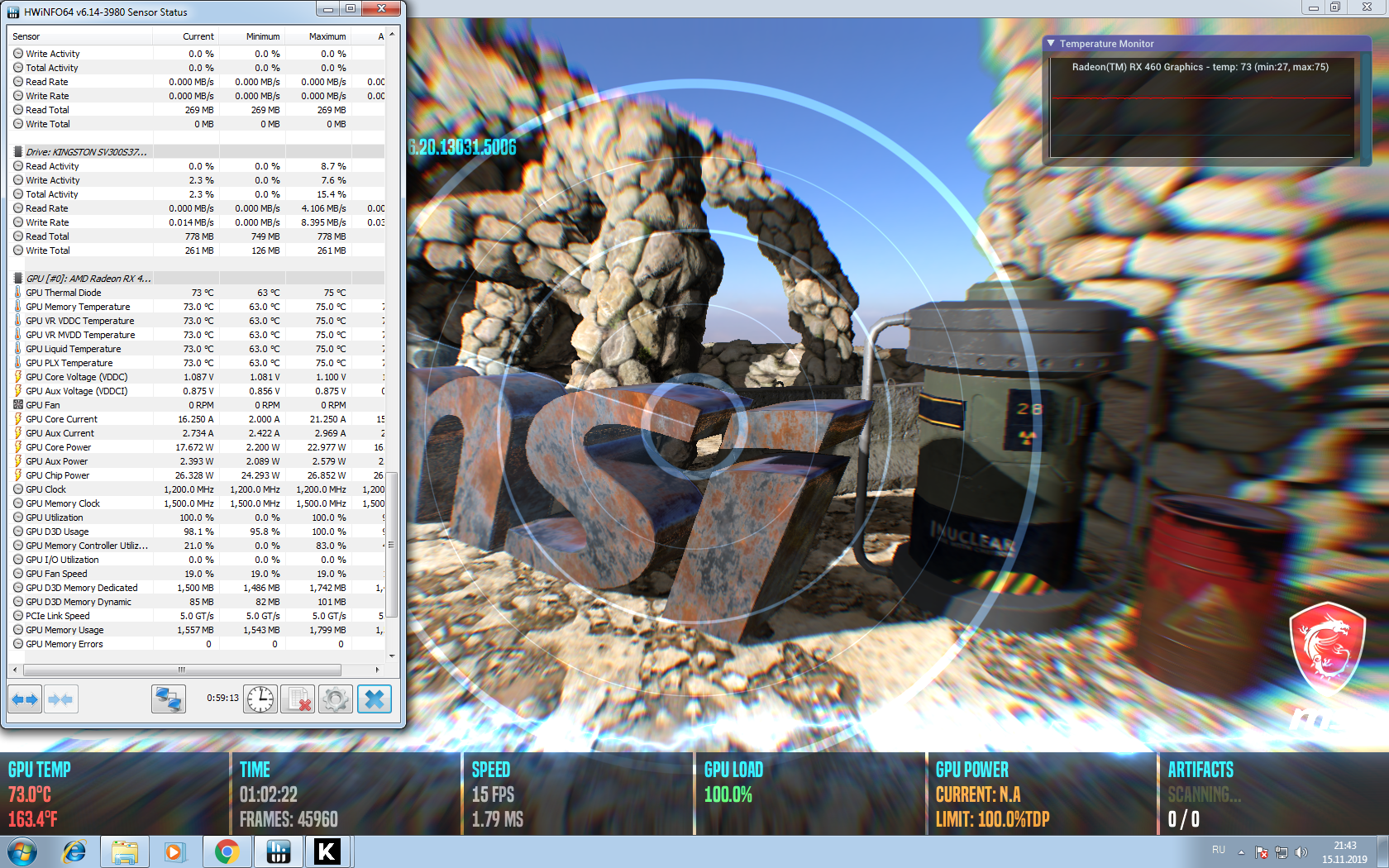Select the GPU D3D Usage row label
The height and width of the screenshot is (868, 1389).
(x=57, y=532)
